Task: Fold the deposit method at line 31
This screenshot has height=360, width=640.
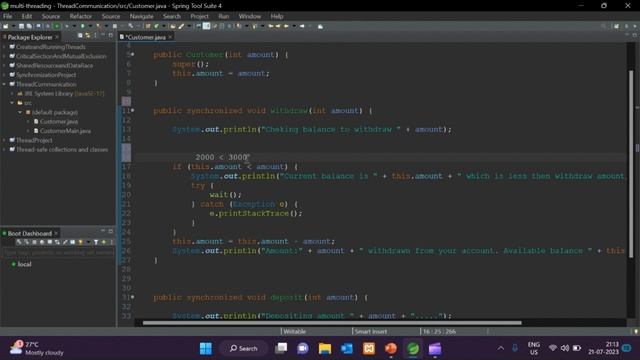Action: pyautogui.click(x=133, y=297)
